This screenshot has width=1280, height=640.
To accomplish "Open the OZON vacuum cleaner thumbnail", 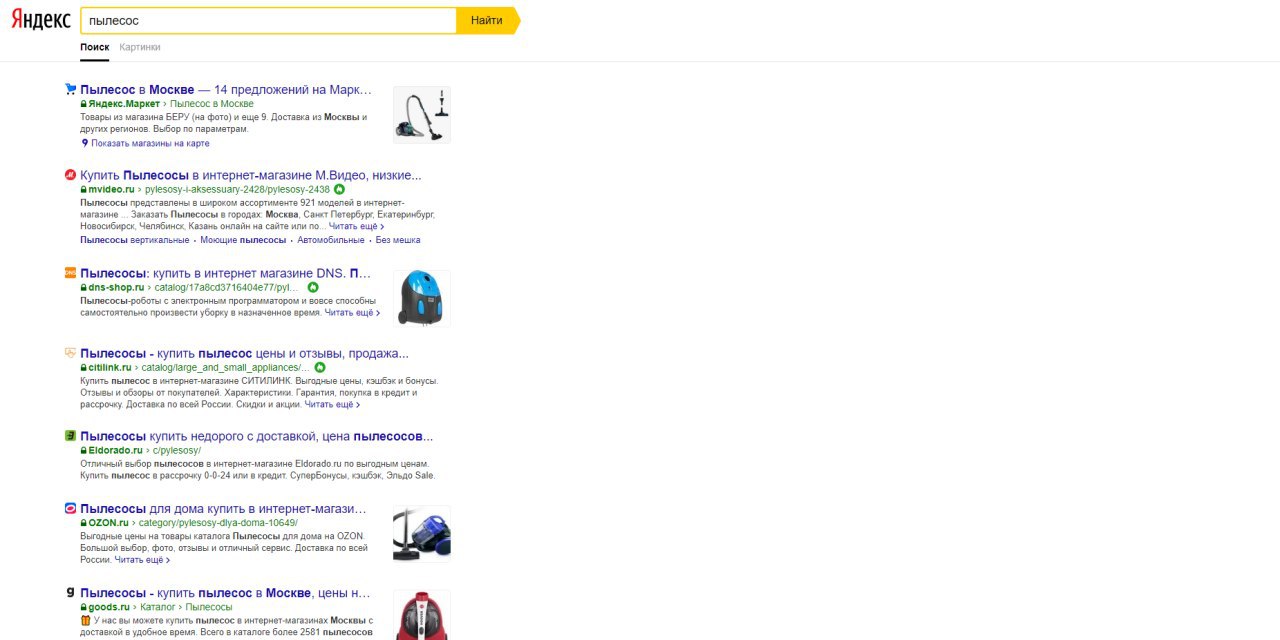I will [422, 534].
